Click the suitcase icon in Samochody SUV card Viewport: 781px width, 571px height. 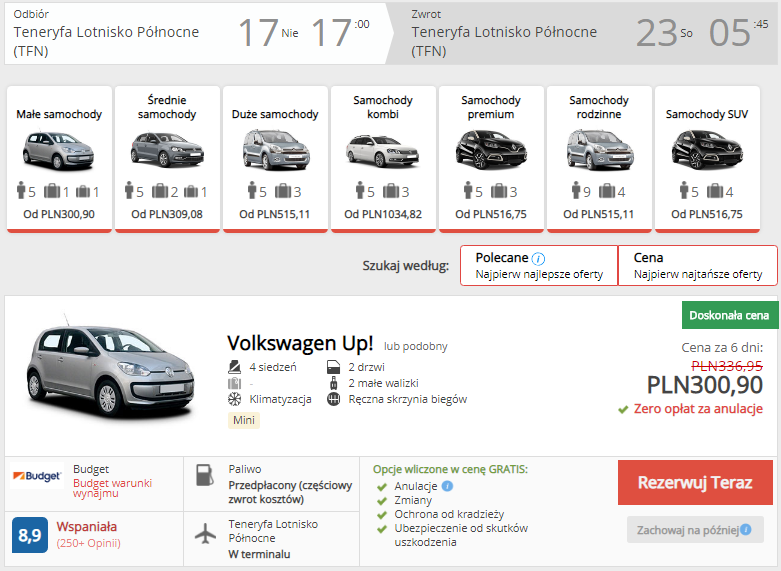pos(715,190)
